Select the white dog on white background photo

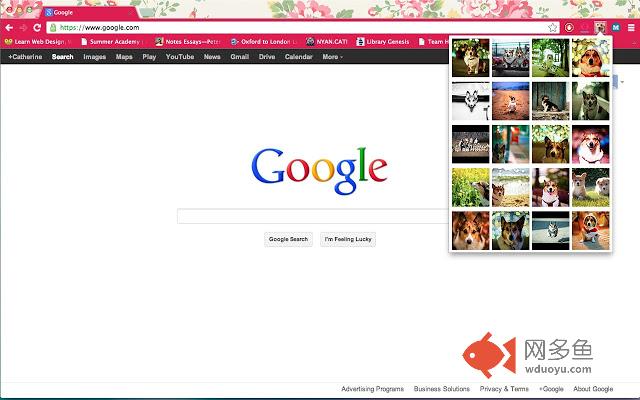click(471, 101)
